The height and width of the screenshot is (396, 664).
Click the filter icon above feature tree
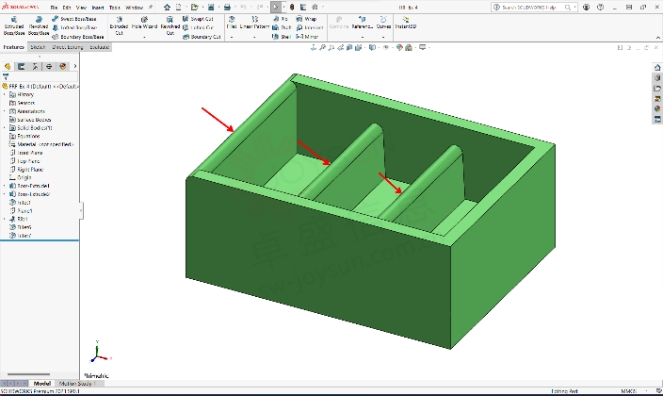coord(6,77)
